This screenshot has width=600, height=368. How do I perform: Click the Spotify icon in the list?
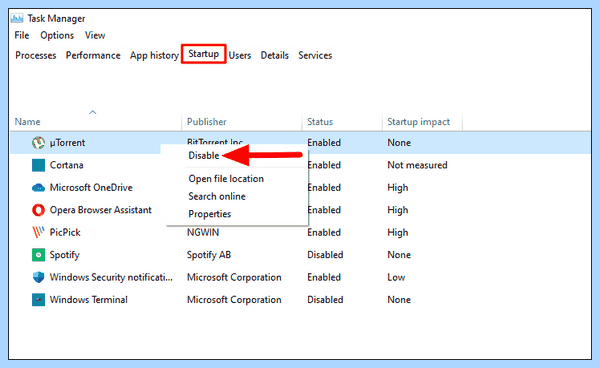38,255
